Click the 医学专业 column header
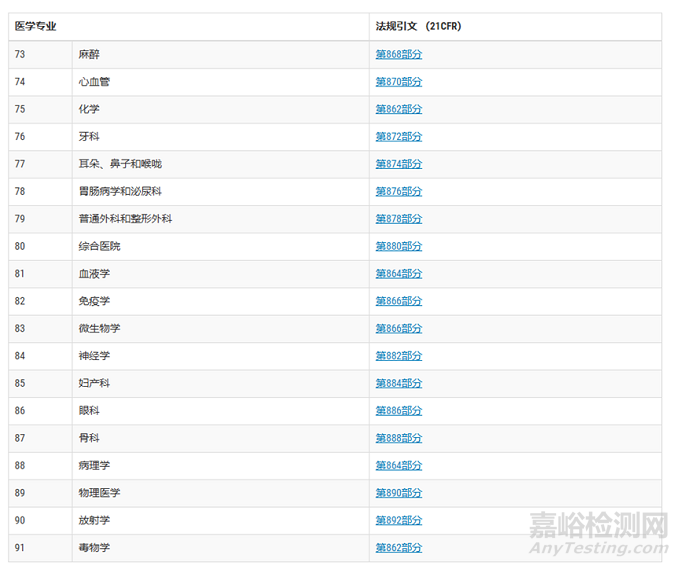The height and width of the screenshot is (566, 680). (x=35, y=26)
